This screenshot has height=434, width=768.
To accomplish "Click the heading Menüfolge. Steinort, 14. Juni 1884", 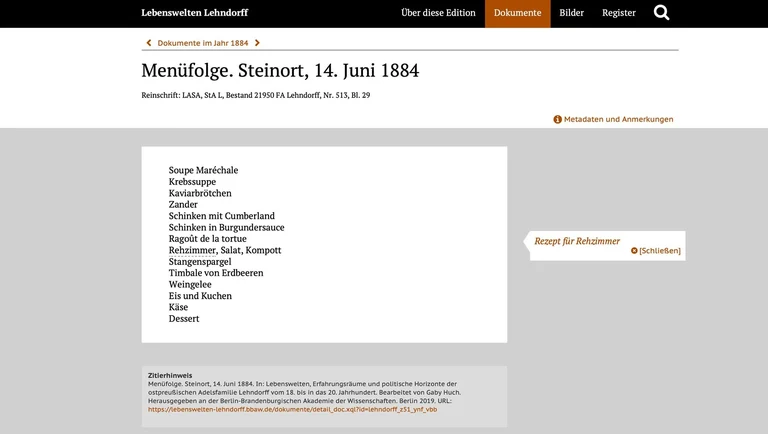I will coord(280,71).
